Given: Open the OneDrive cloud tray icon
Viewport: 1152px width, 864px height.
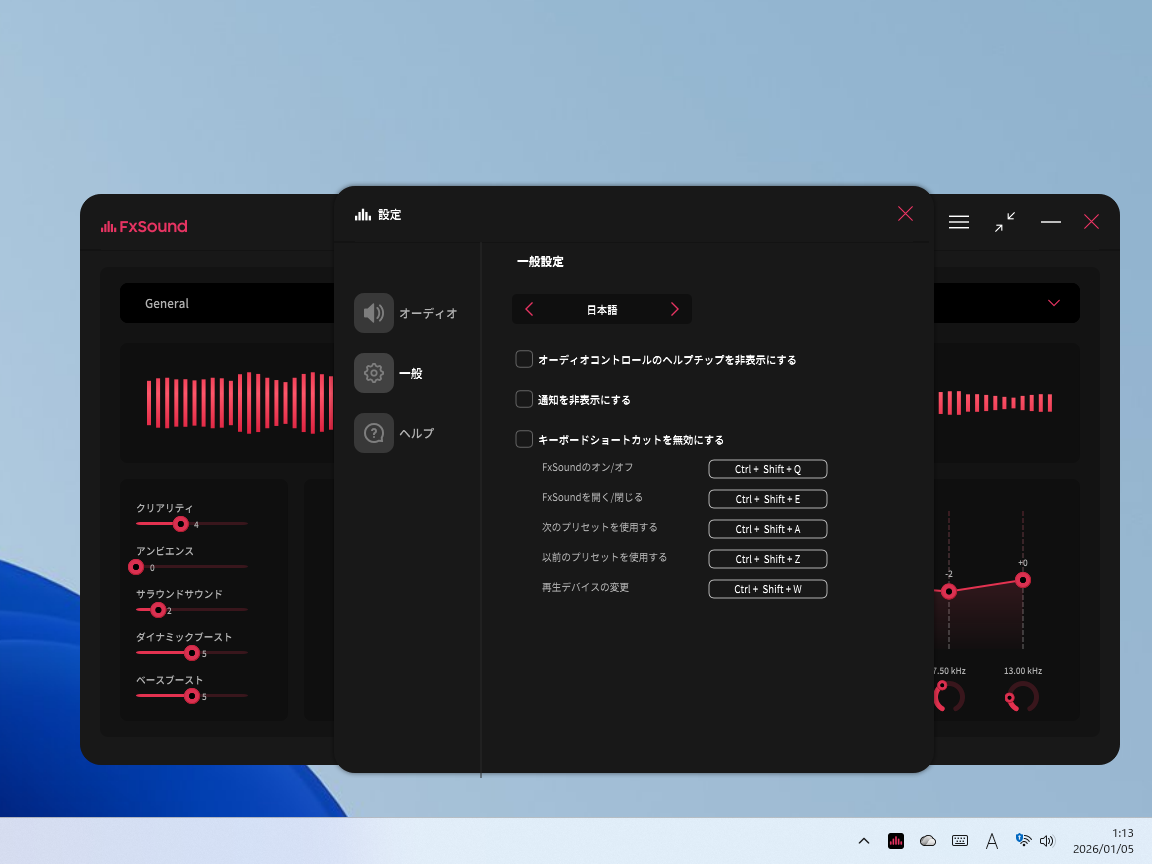Looking at the screenshot, I should tap(928, 841).
